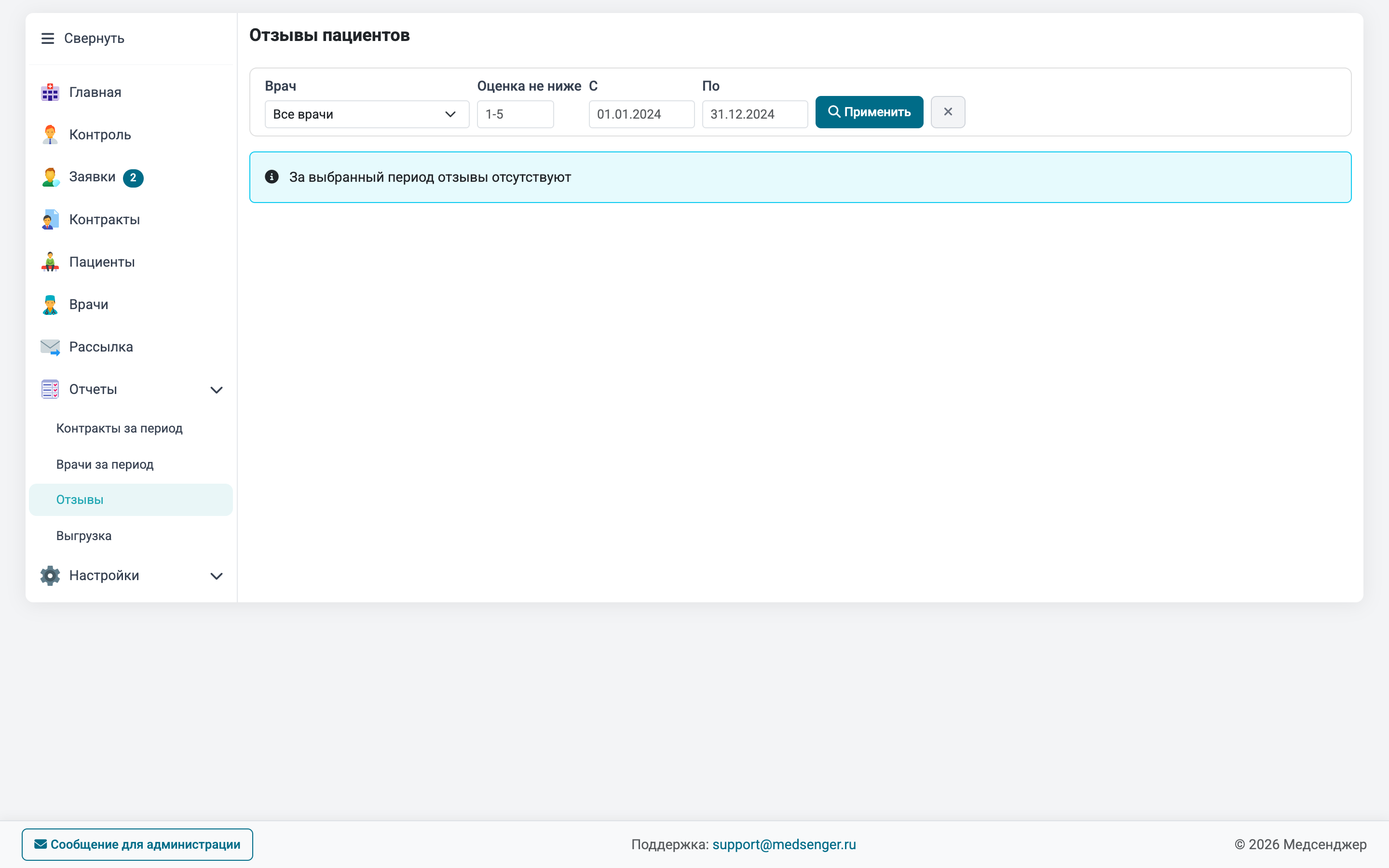The image size is (1389, 868).
Task: Click the Главная hospital icon
Action: coord(50,93)
